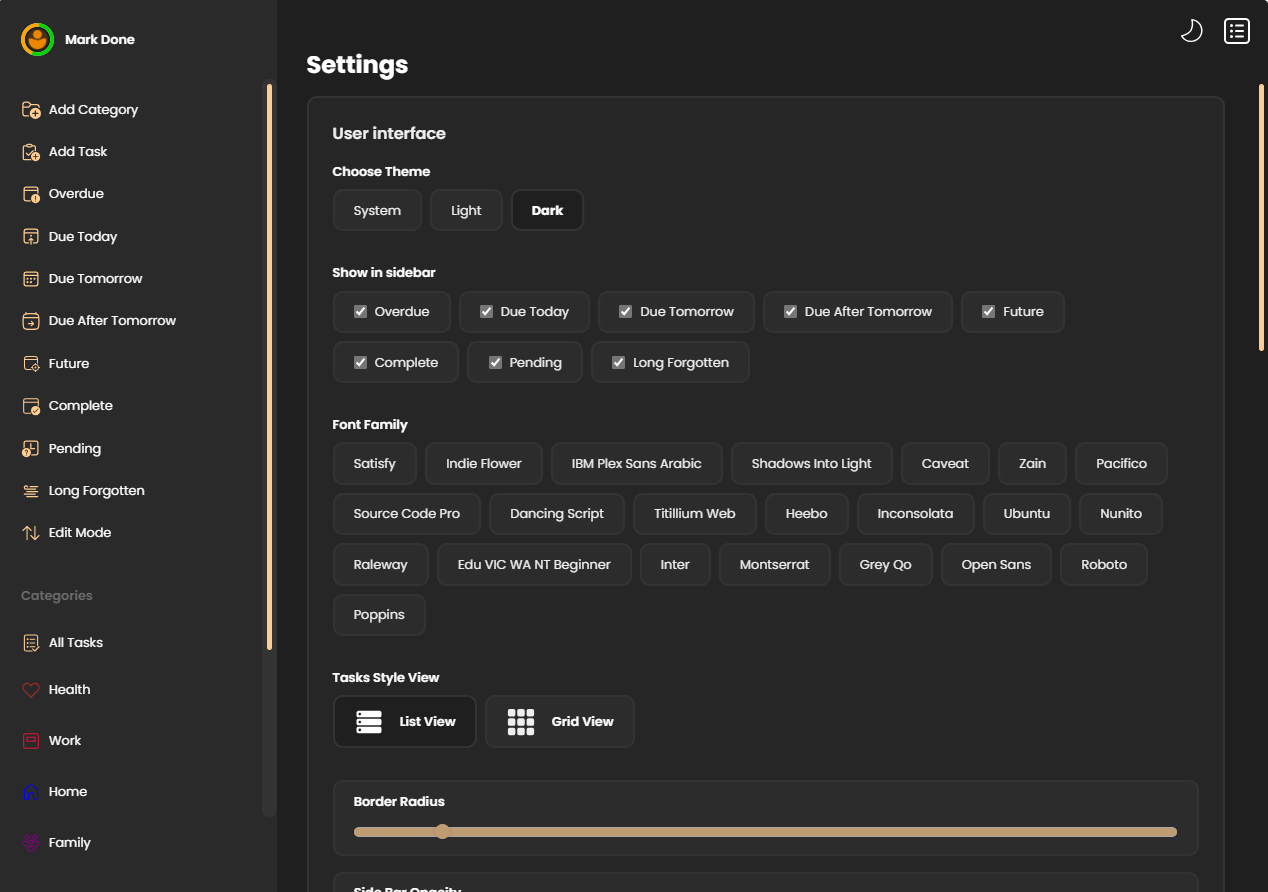The height and width of the screenshot is (892, 1268).
Task: Uncheck the Complete checkbox
Action: (x=361, y=363)
